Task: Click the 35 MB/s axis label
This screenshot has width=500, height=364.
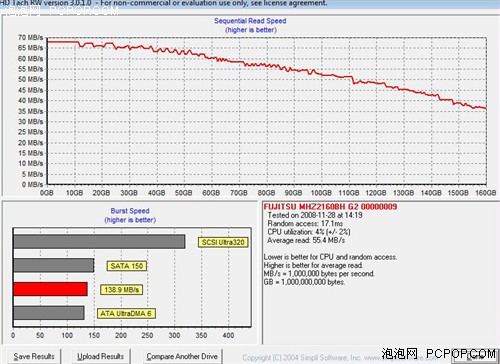Action: pyautogui.click(x=31, y=111)
